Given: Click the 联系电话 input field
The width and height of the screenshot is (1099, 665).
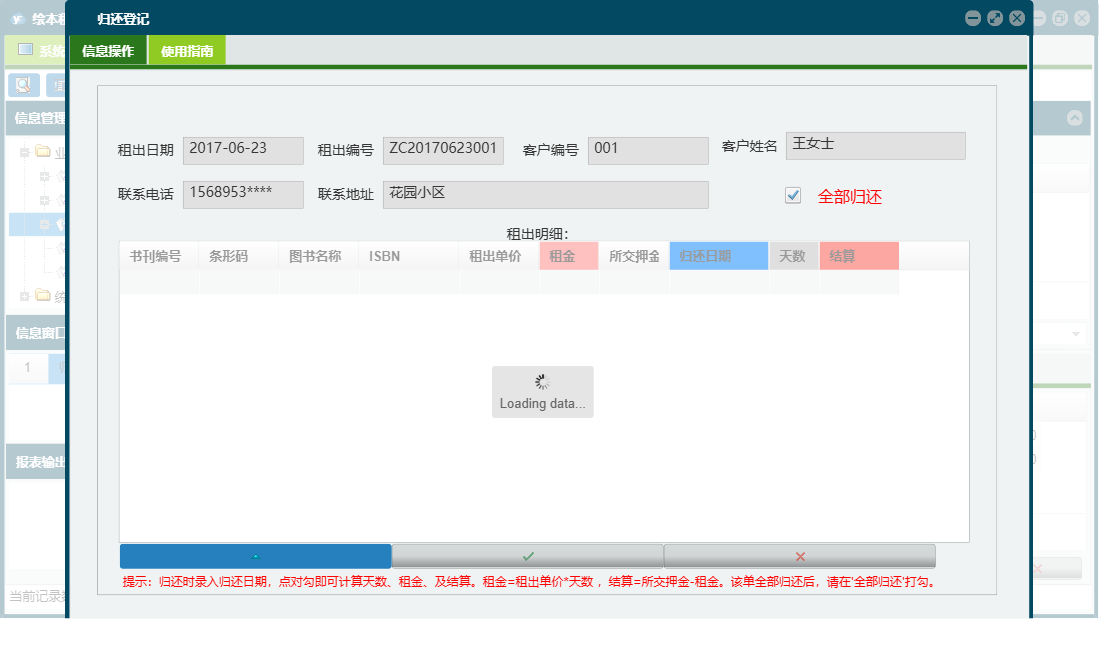Looking at the screenshot, I should [243, 194].
